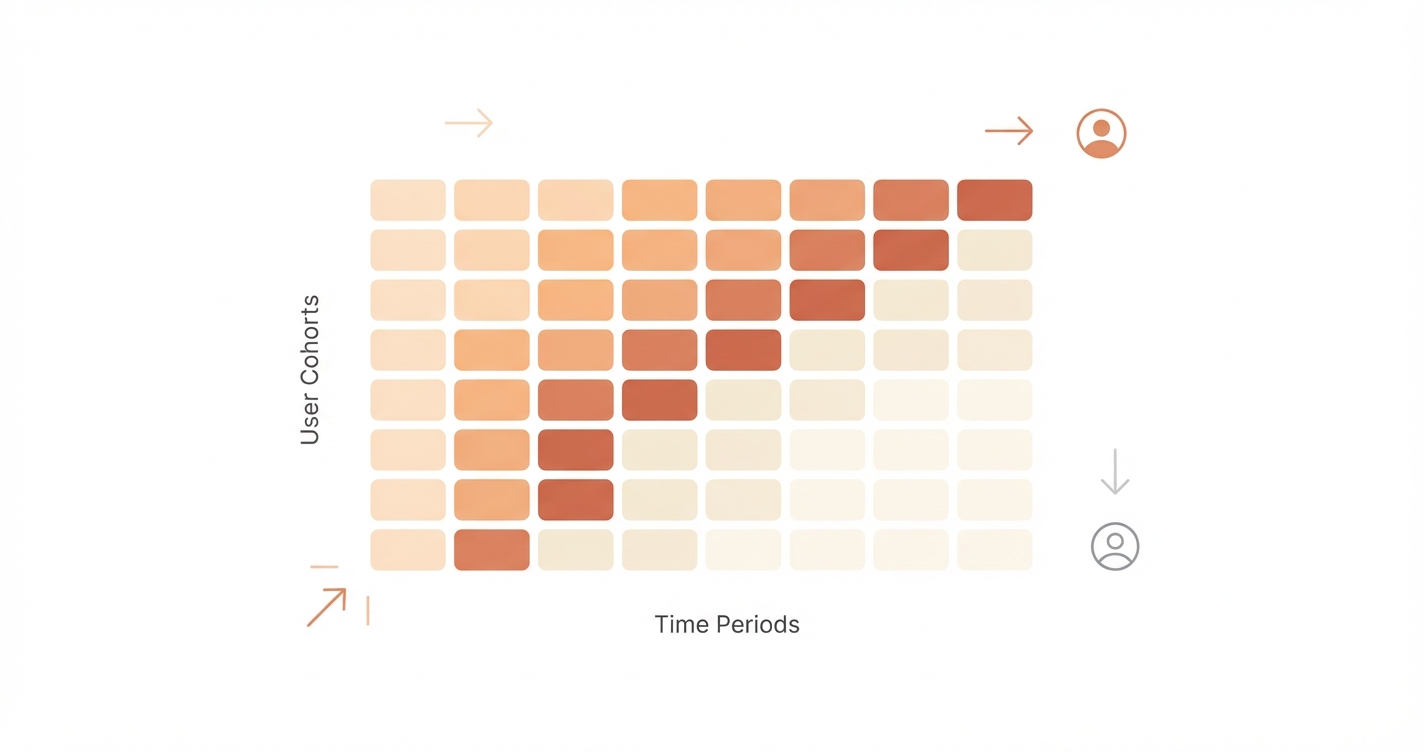This screenshot has width=1424, height=752.
Task: Select the darkest cell in the seventh heatmap row
Action: pyautogui.click(x=575, y=500)
